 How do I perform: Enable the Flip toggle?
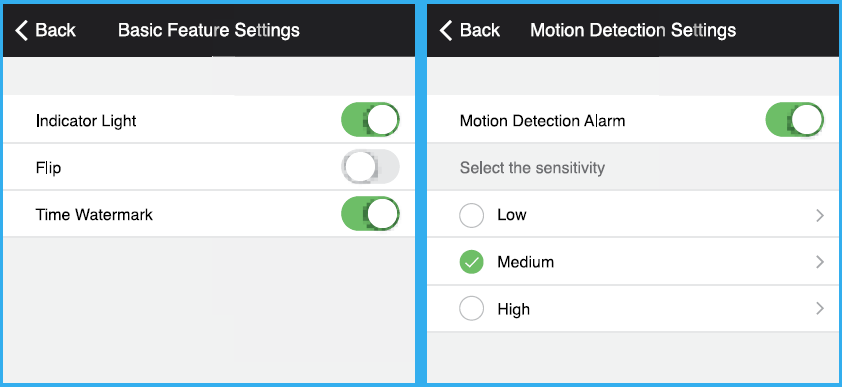tap(370, 167)
